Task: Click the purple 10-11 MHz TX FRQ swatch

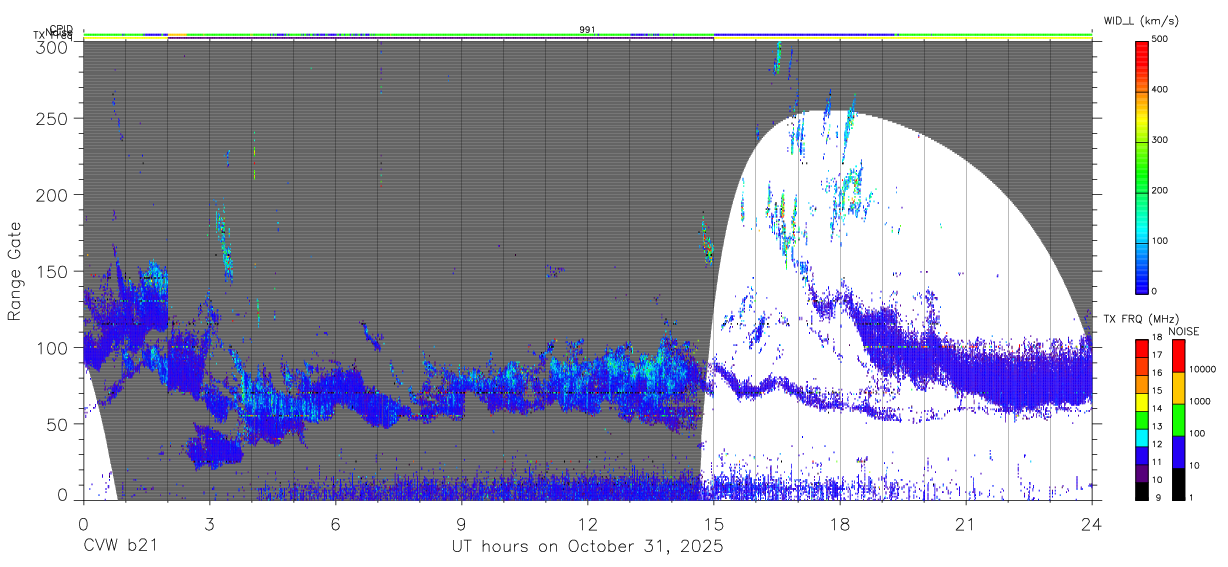Action: (x=1141, y=473)
